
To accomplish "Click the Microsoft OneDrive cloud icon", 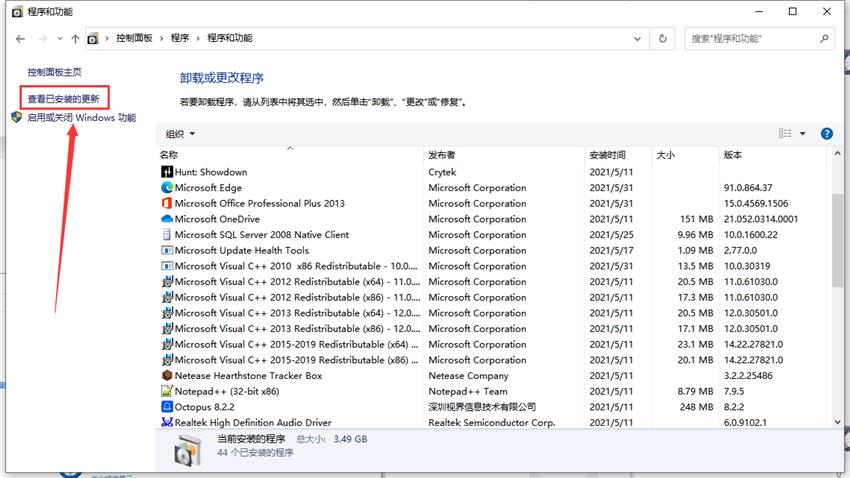I will coord(167,219).
